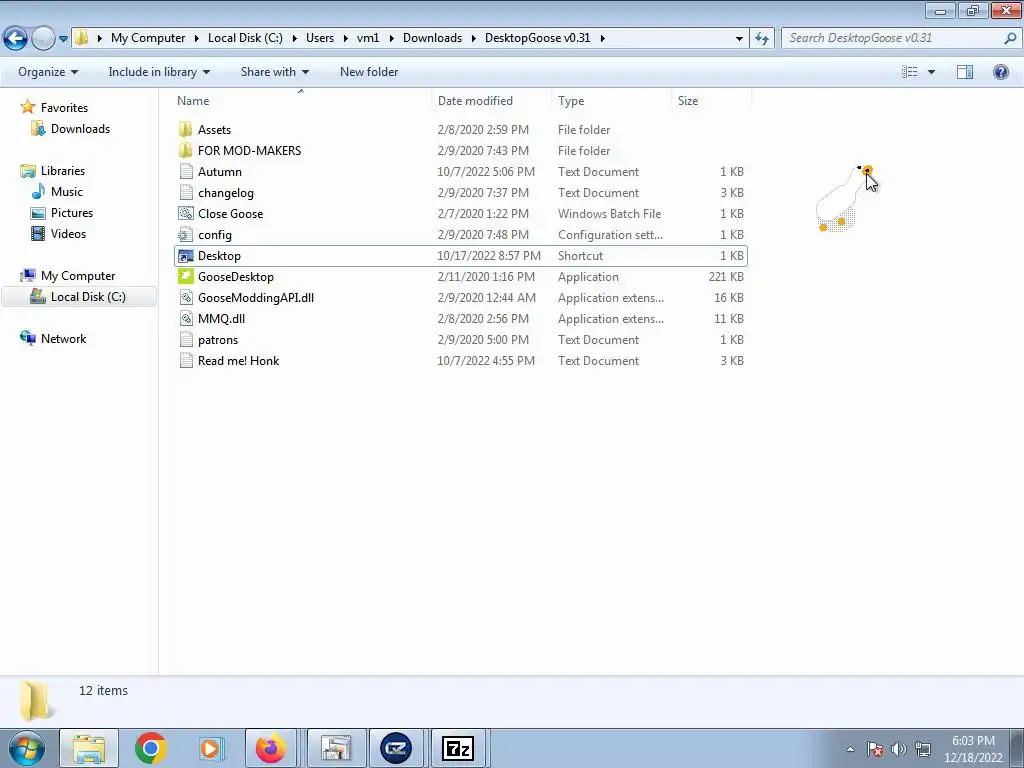Expand the arrow after Users in the address bar
This screenshot has height=768, width=1024.
click(345, 38)
